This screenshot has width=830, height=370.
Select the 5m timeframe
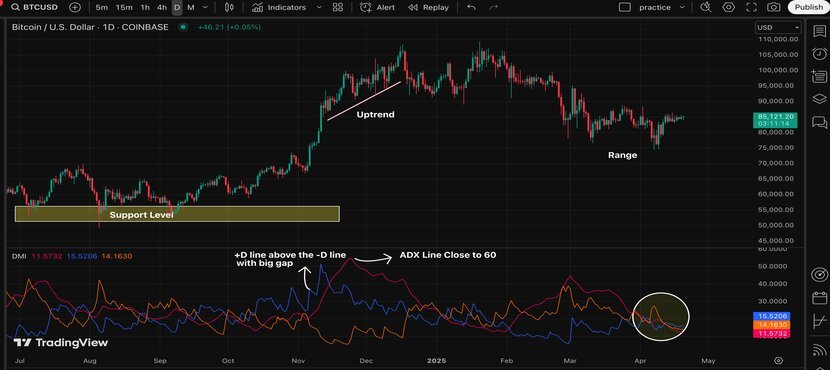click(x=102, y=7)
